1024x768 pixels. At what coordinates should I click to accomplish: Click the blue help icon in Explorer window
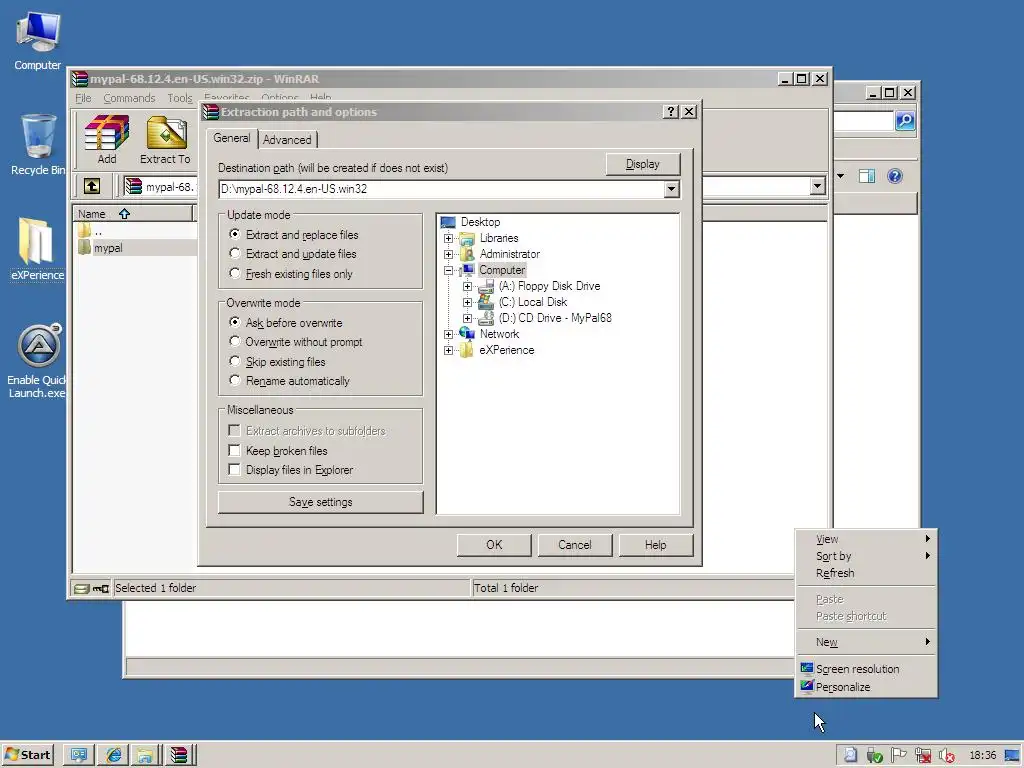pos(895,176)
